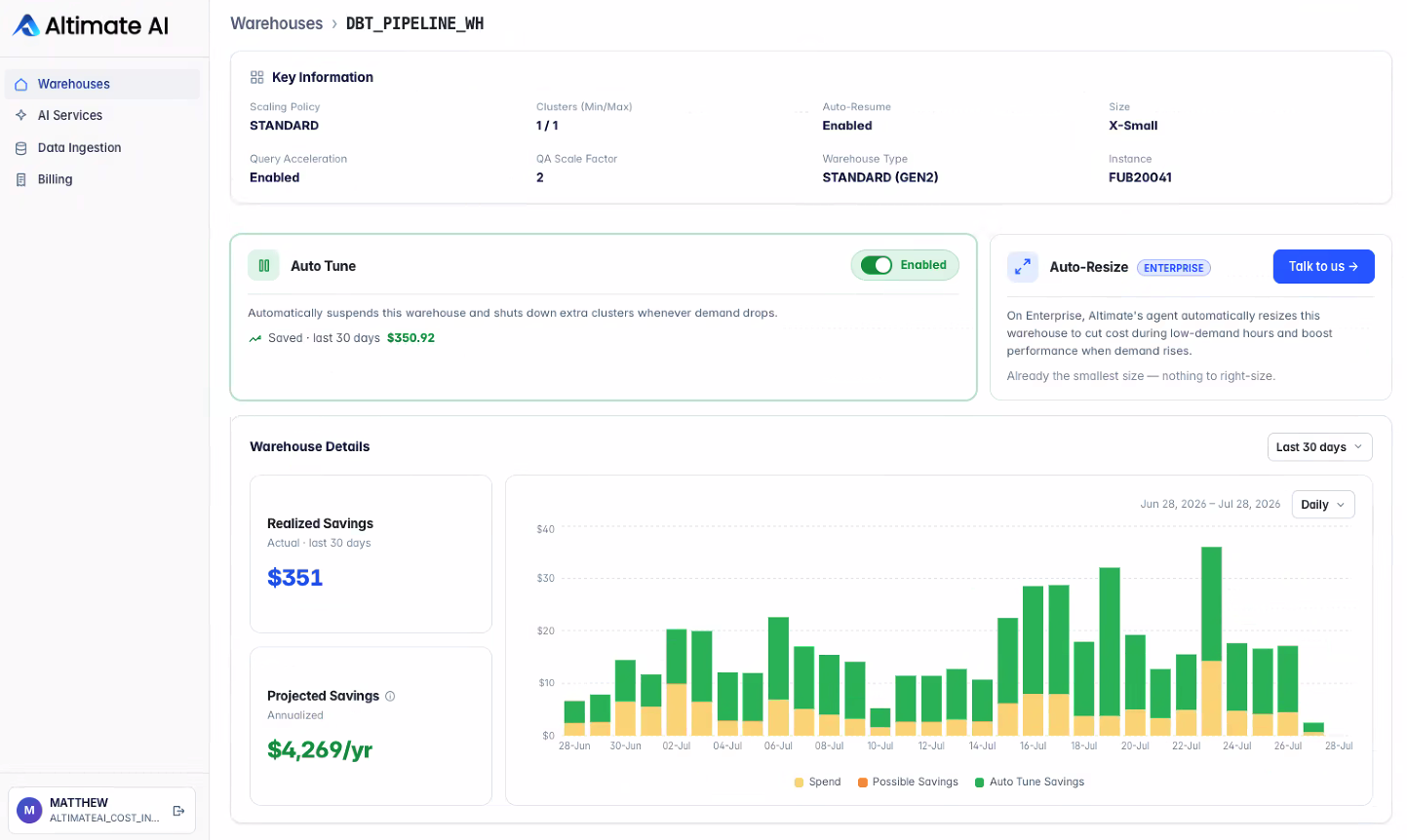This screenshot has height=840, width=1407.
Task: Click the MATTHEW account name
Action: coord(79,803)
